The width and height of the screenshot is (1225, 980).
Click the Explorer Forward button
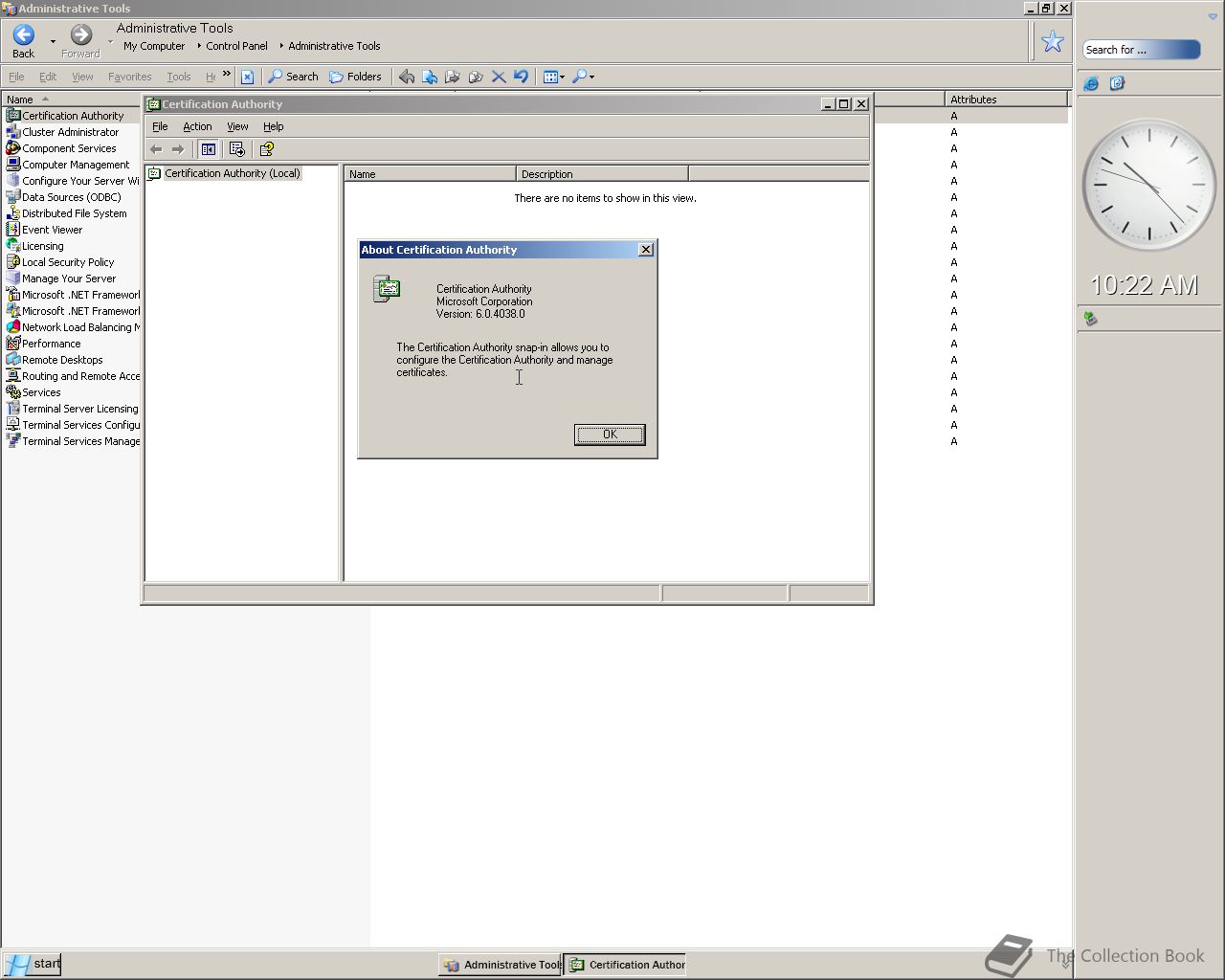(x=81, y=41)
